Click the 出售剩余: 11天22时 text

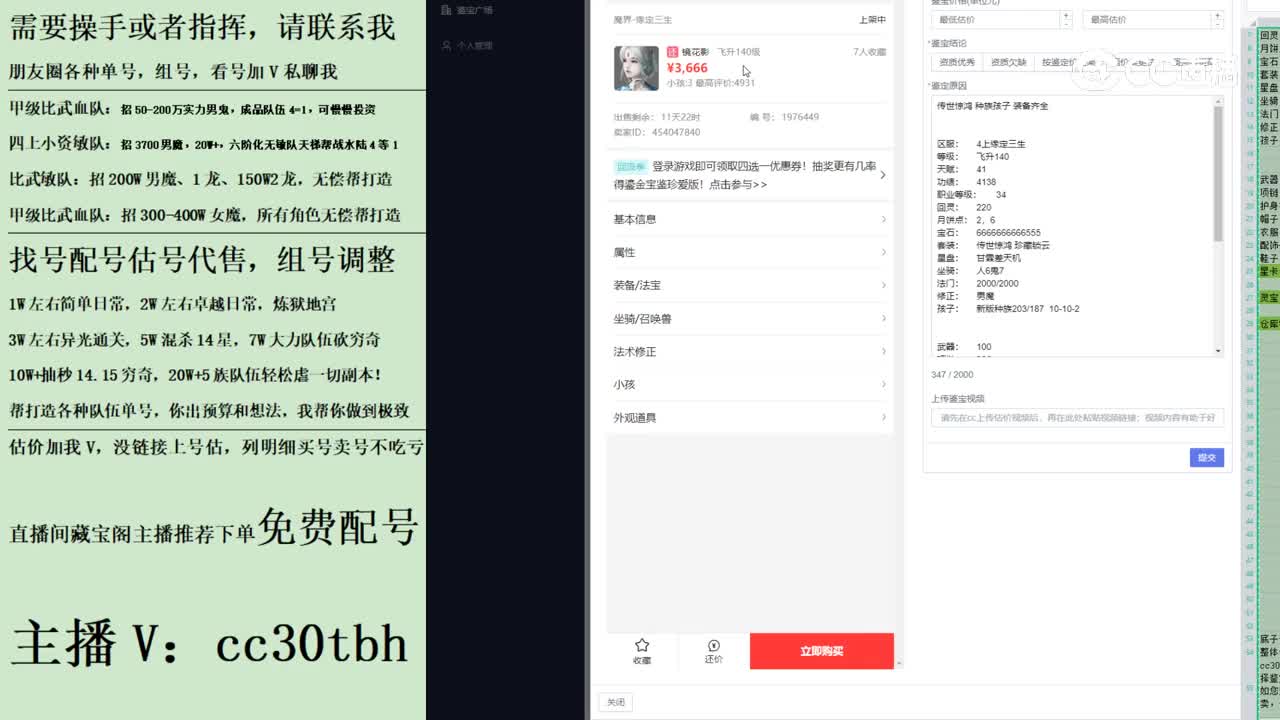[657, 117]
